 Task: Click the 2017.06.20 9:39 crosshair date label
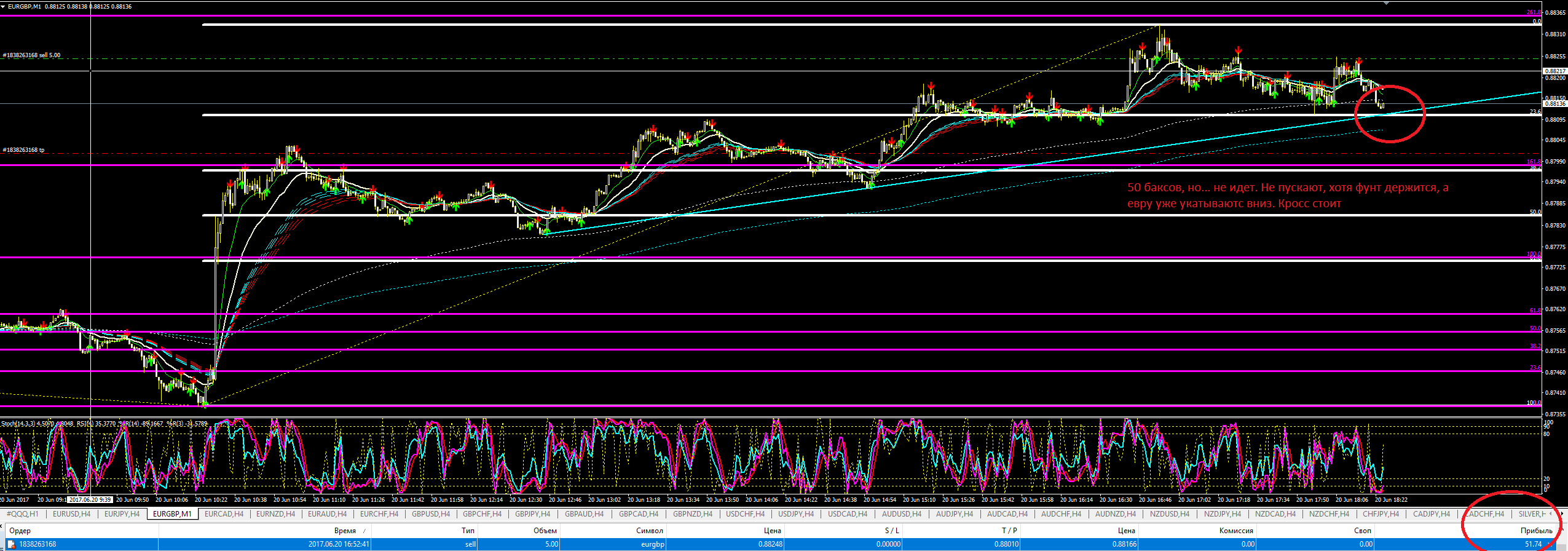pos(90,500)
